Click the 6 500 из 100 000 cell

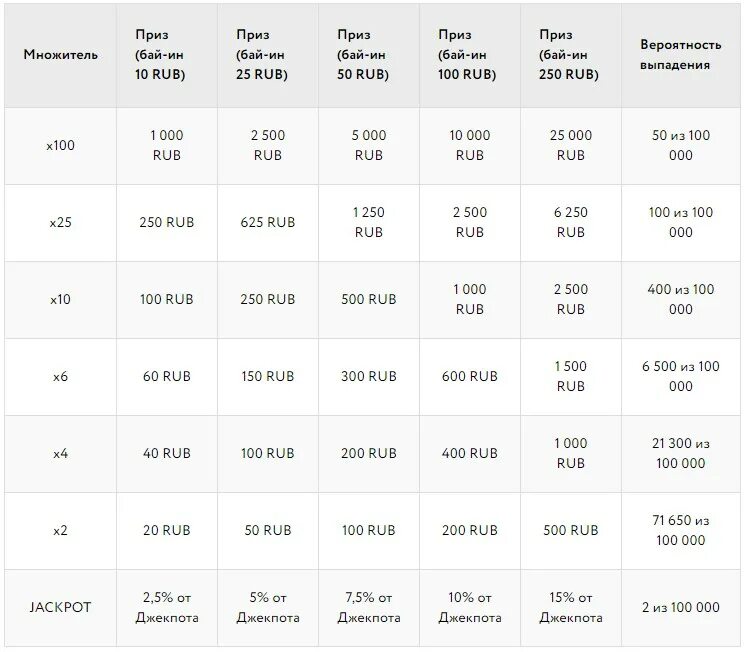(x=681, y=376)
